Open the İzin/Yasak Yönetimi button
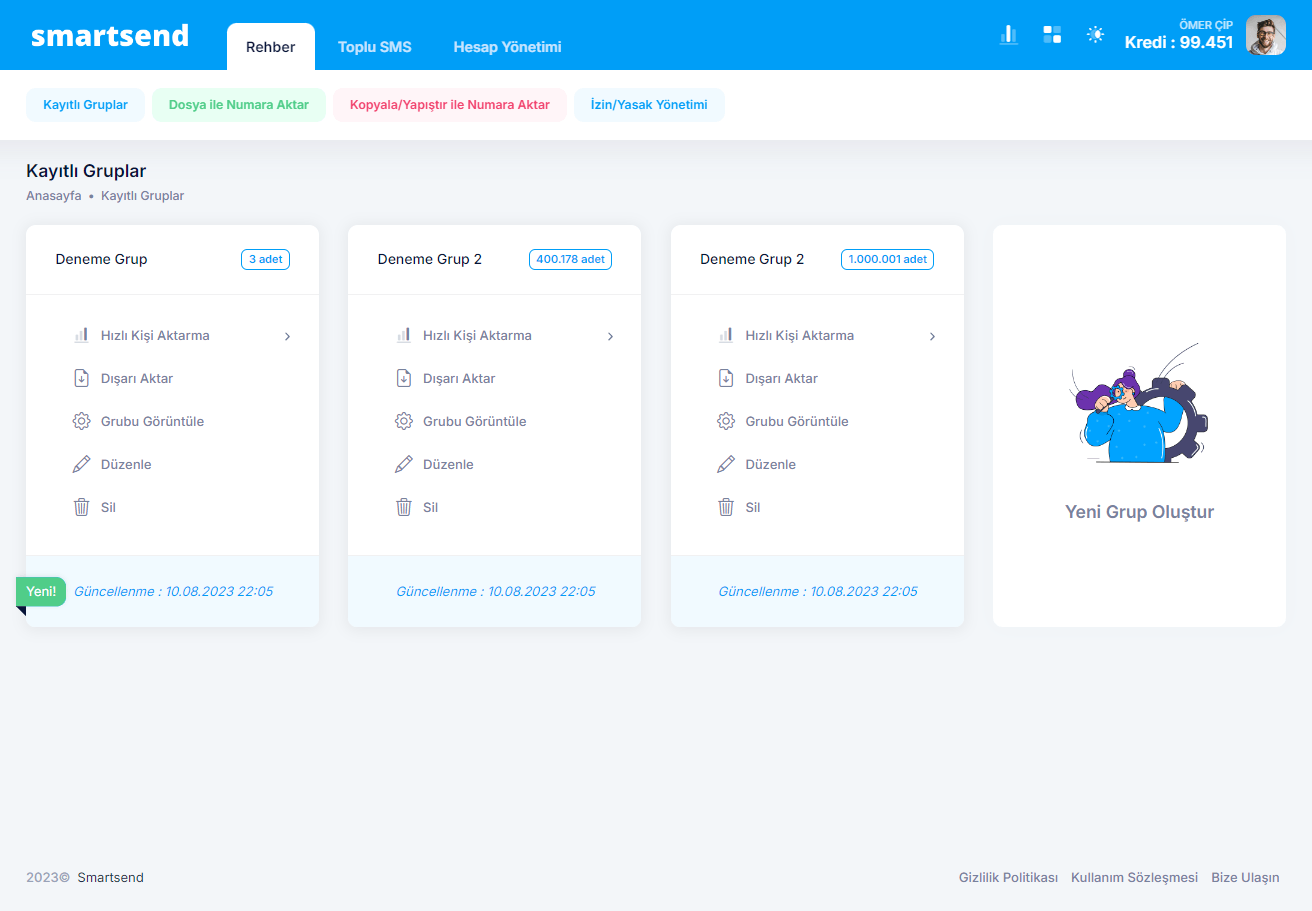This screenshot has width=1312, height=911. pyautogui.click(x=649, y=105)
